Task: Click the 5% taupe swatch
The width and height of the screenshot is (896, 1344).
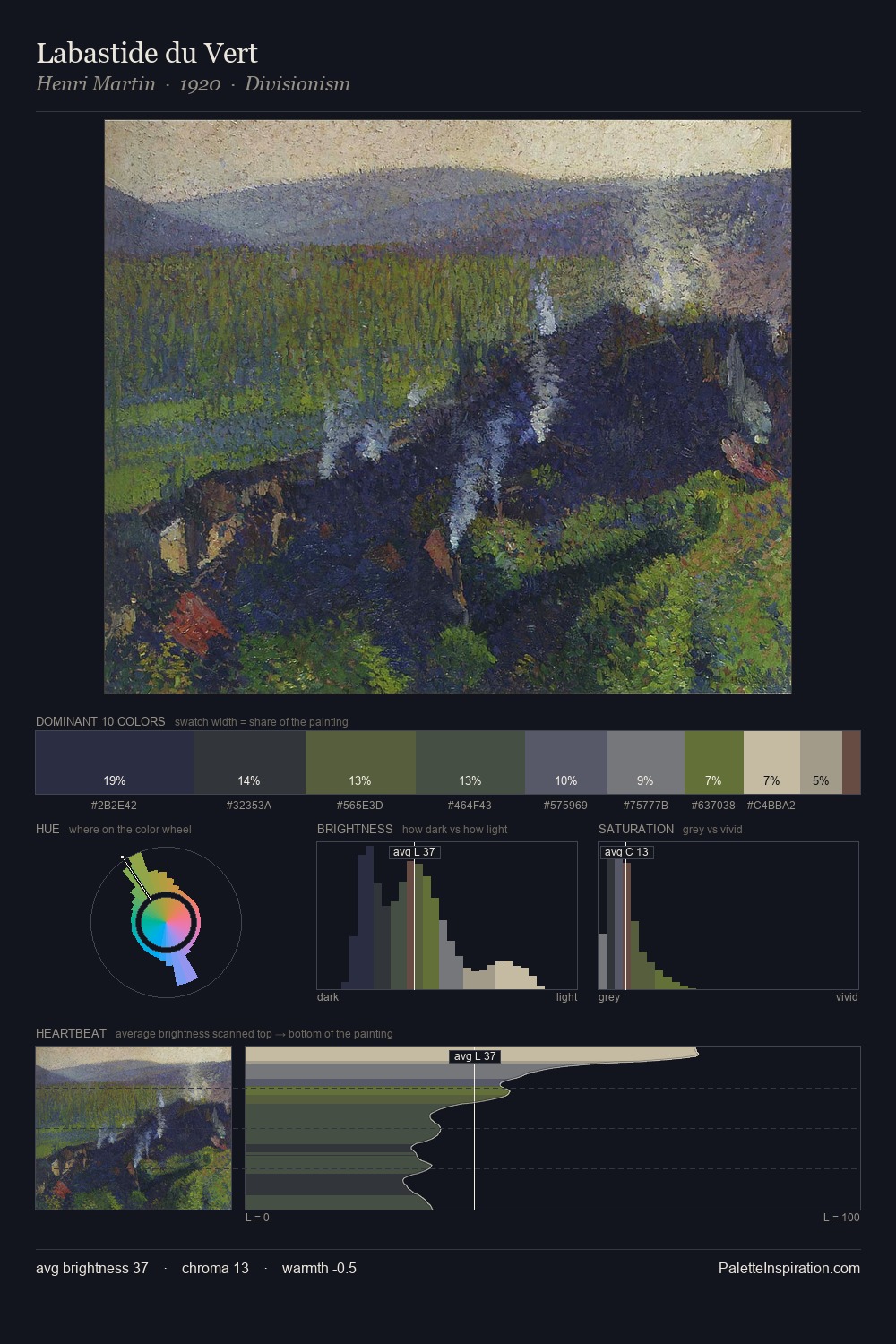Action: 821,762
